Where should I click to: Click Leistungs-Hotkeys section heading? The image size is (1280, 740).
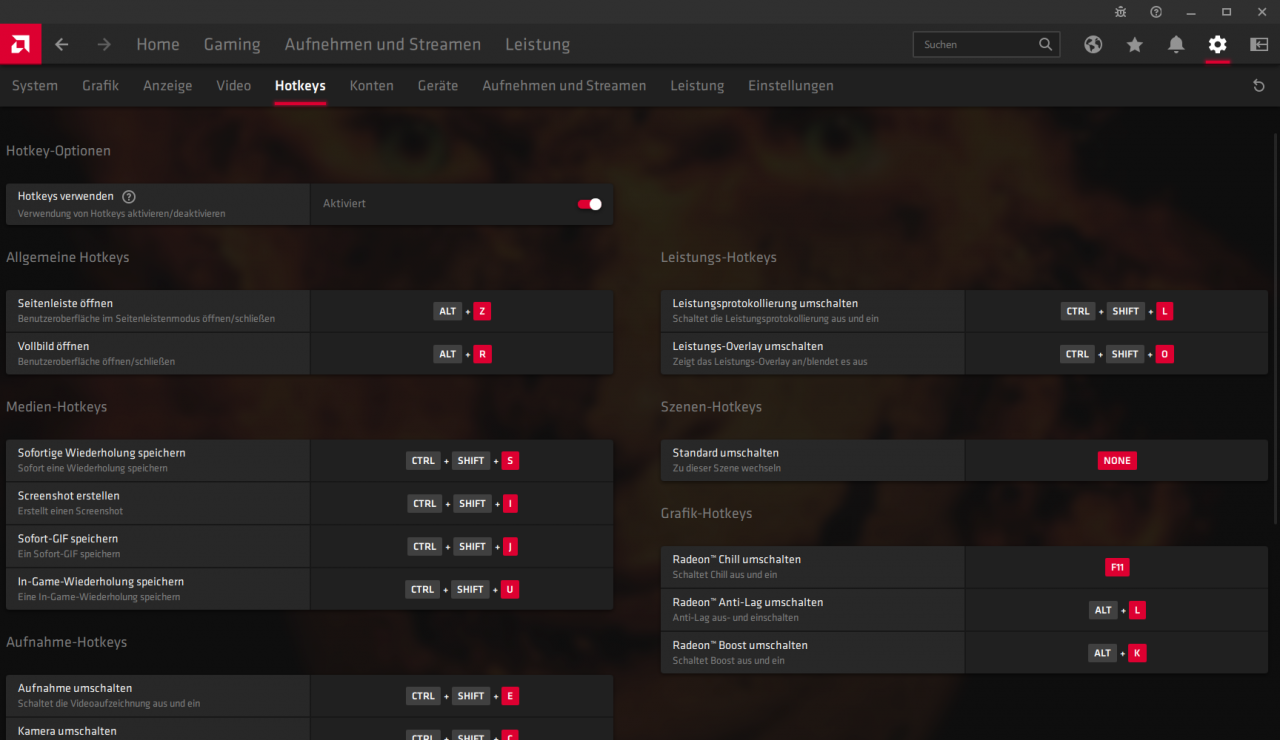pos(719,257)
